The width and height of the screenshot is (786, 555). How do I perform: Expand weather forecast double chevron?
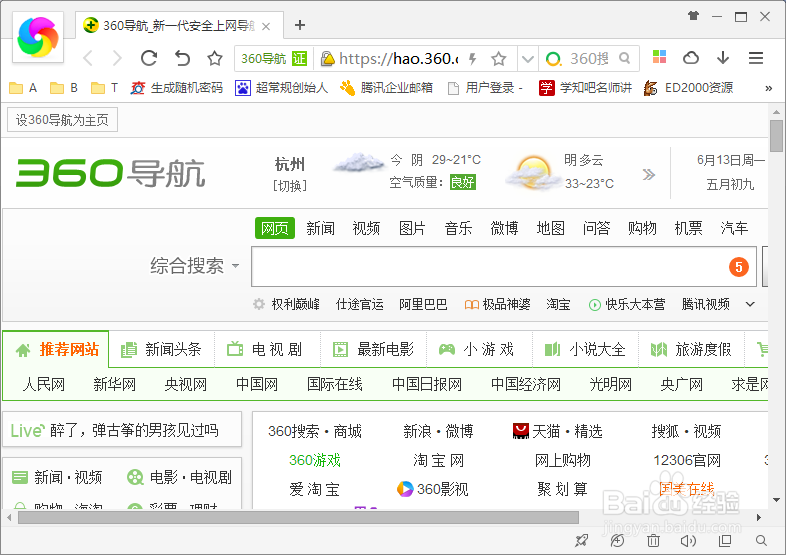649,174
